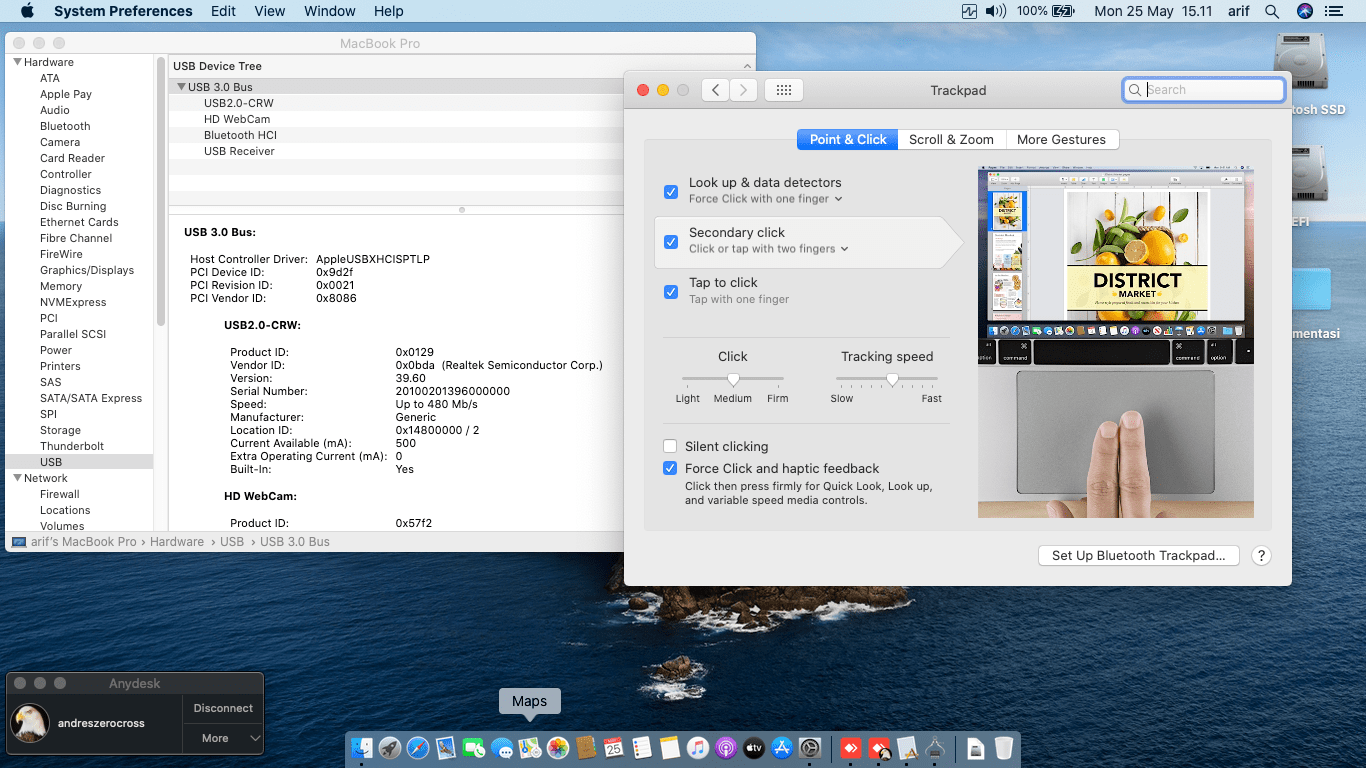Open the Apple menu
This screenshot has height=768, width=1366.
[x=27, y=11]
